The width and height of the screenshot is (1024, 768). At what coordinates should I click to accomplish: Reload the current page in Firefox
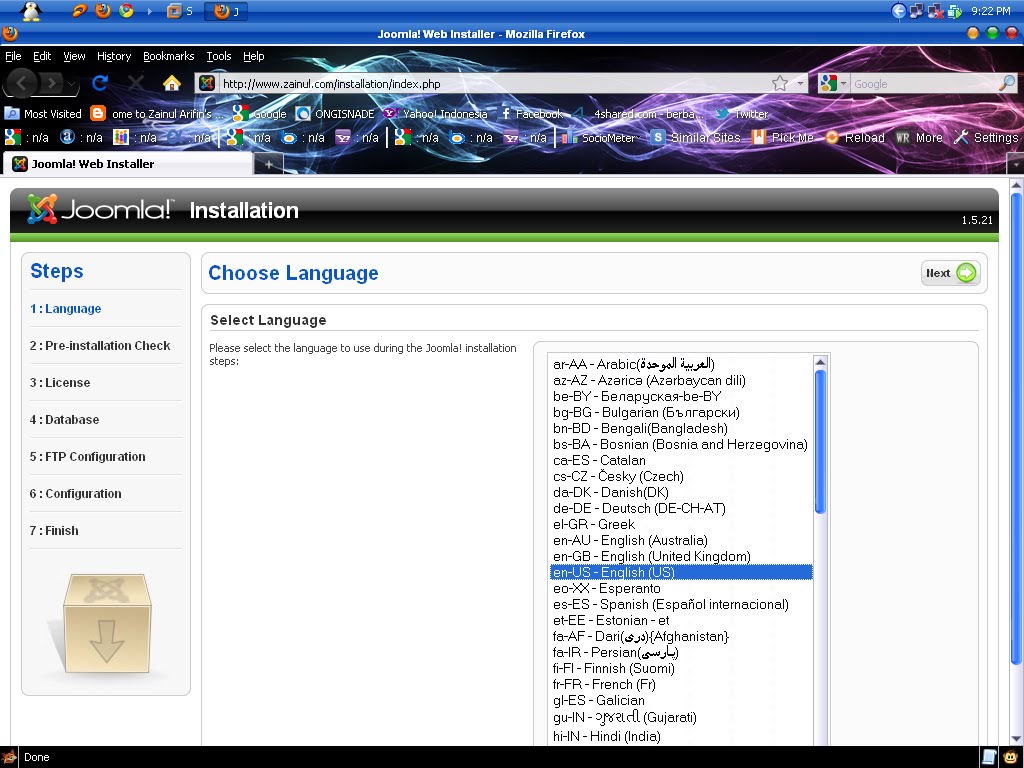pos(100,83)
